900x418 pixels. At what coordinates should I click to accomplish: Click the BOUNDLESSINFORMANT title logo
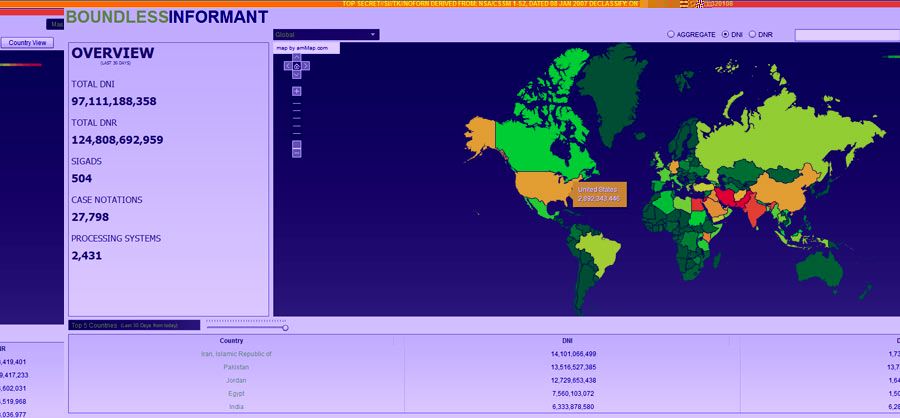tap(167, 17)
